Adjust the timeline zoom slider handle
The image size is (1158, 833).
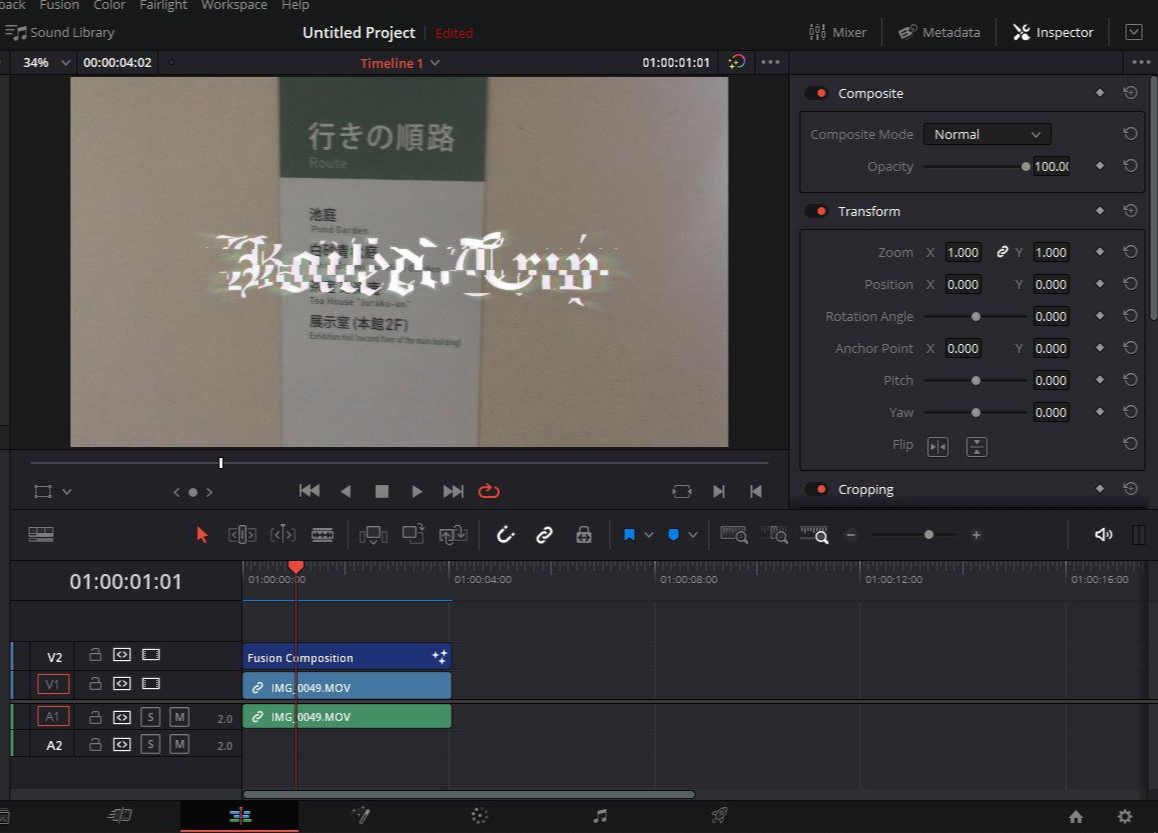(929, 535)
